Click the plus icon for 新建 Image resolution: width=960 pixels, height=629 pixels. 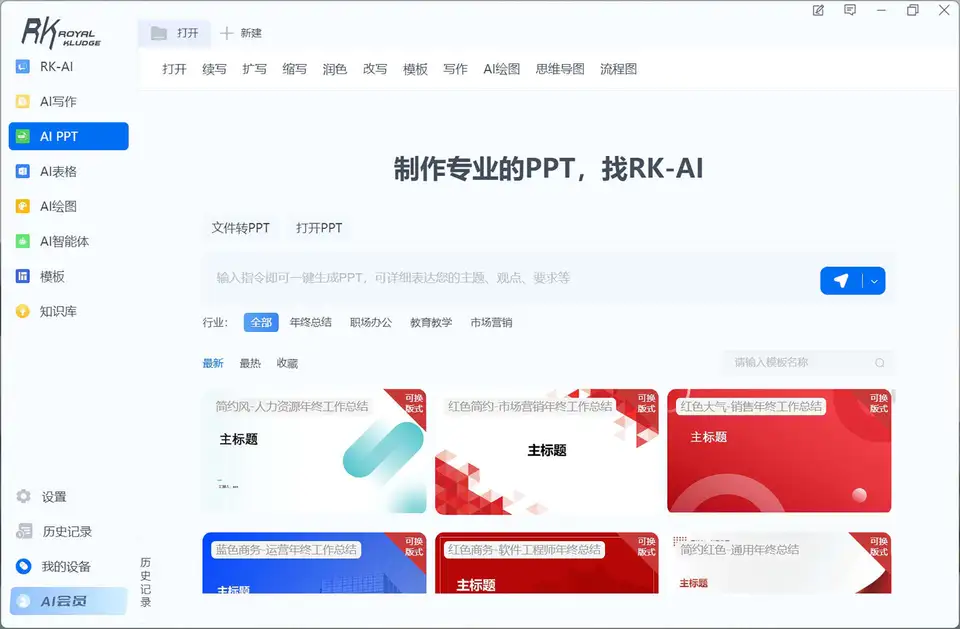(x=227, y=33)
